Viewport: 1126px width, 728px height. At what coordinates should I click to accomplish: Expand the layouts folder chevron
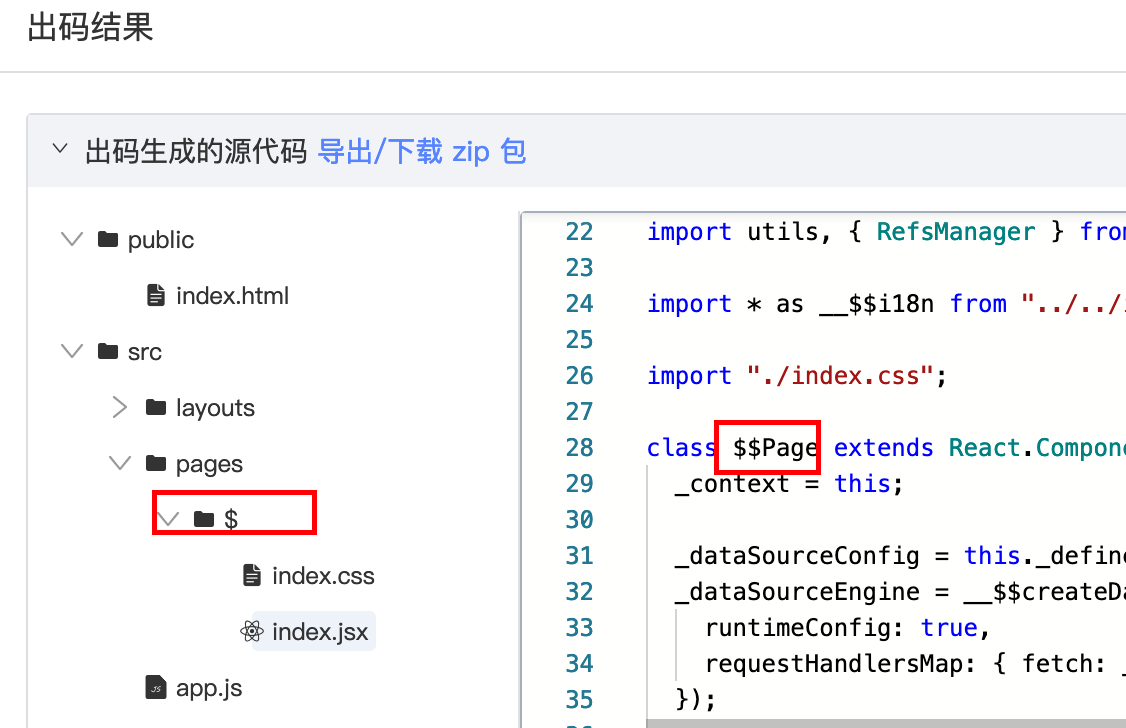point(119,407)
